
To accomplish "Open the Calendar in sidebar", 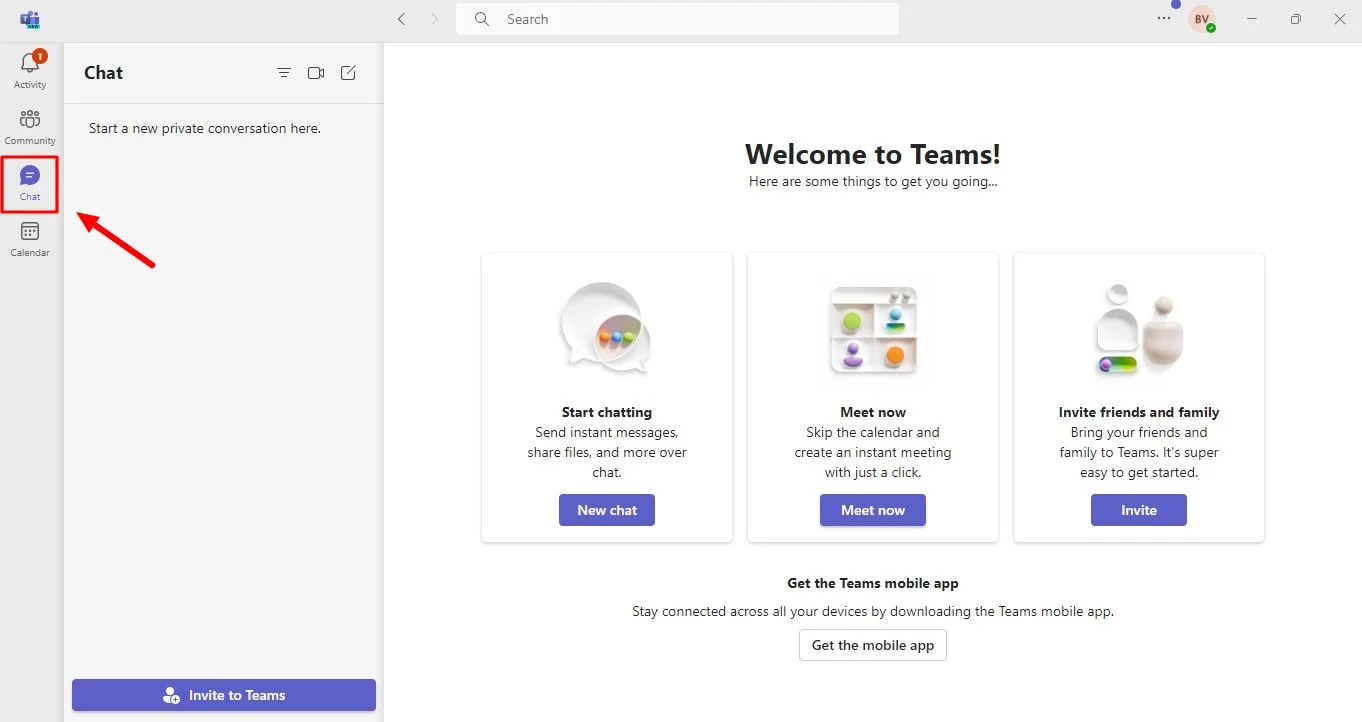I will coord(30,239).
